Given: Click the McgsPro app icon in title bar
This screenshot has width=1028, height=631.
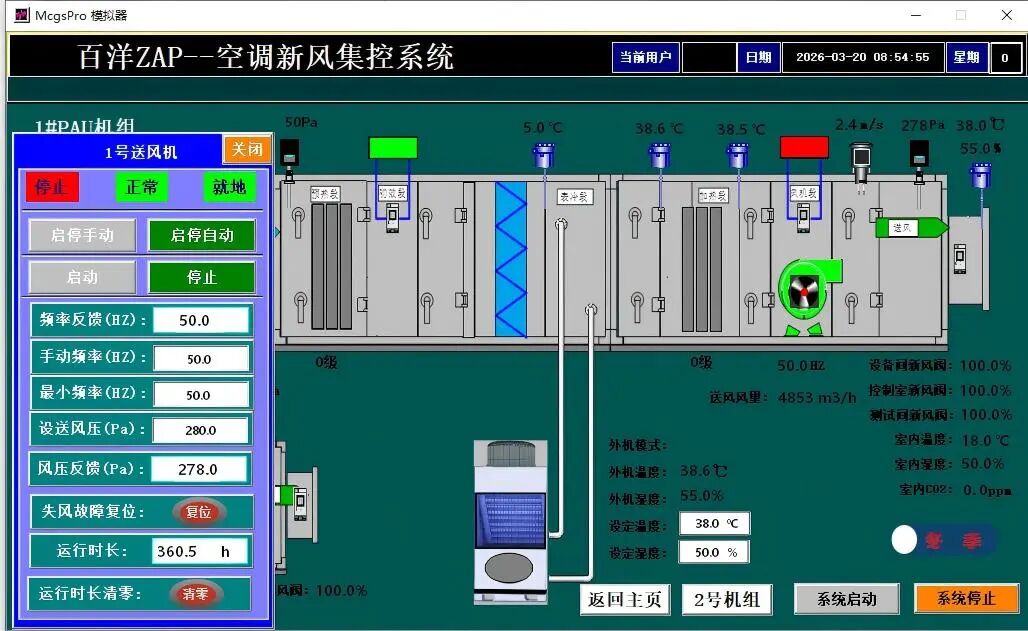Looking at the screenshot, I should (x=22, y=14).
